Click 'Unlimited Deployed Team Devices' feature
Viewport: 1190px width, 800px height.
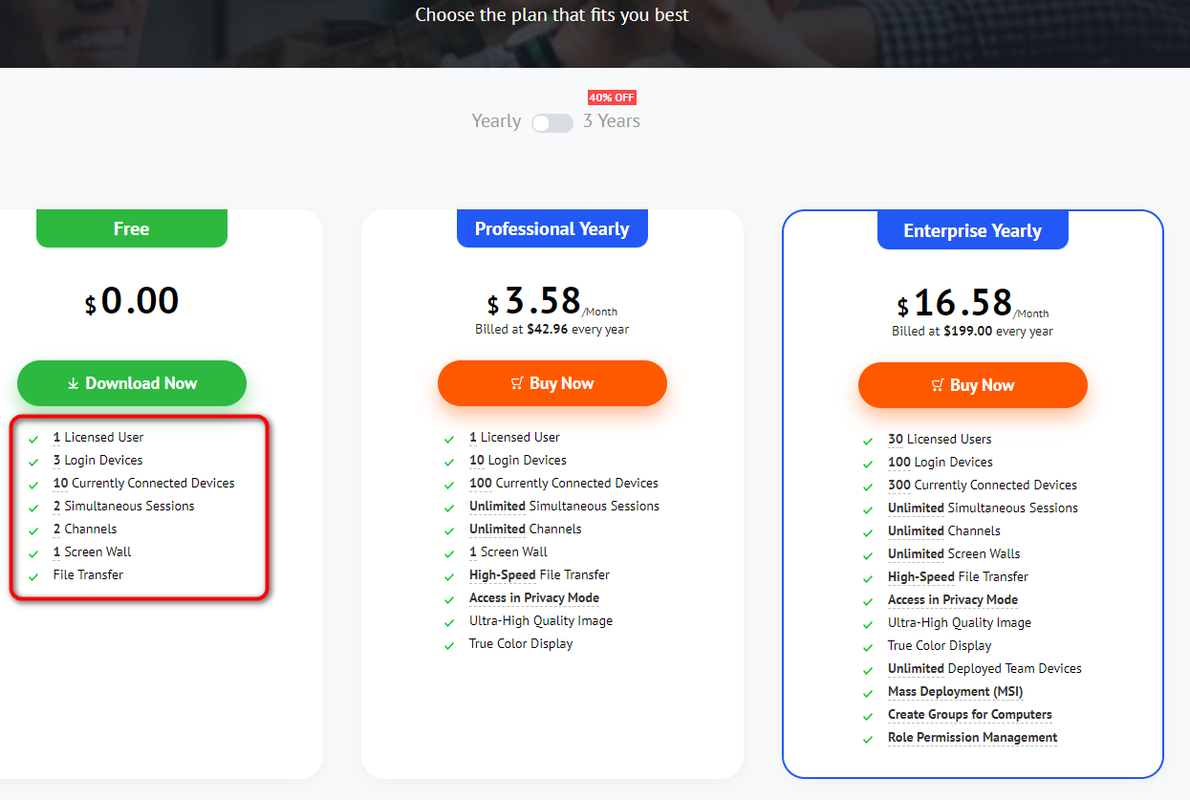984,668
